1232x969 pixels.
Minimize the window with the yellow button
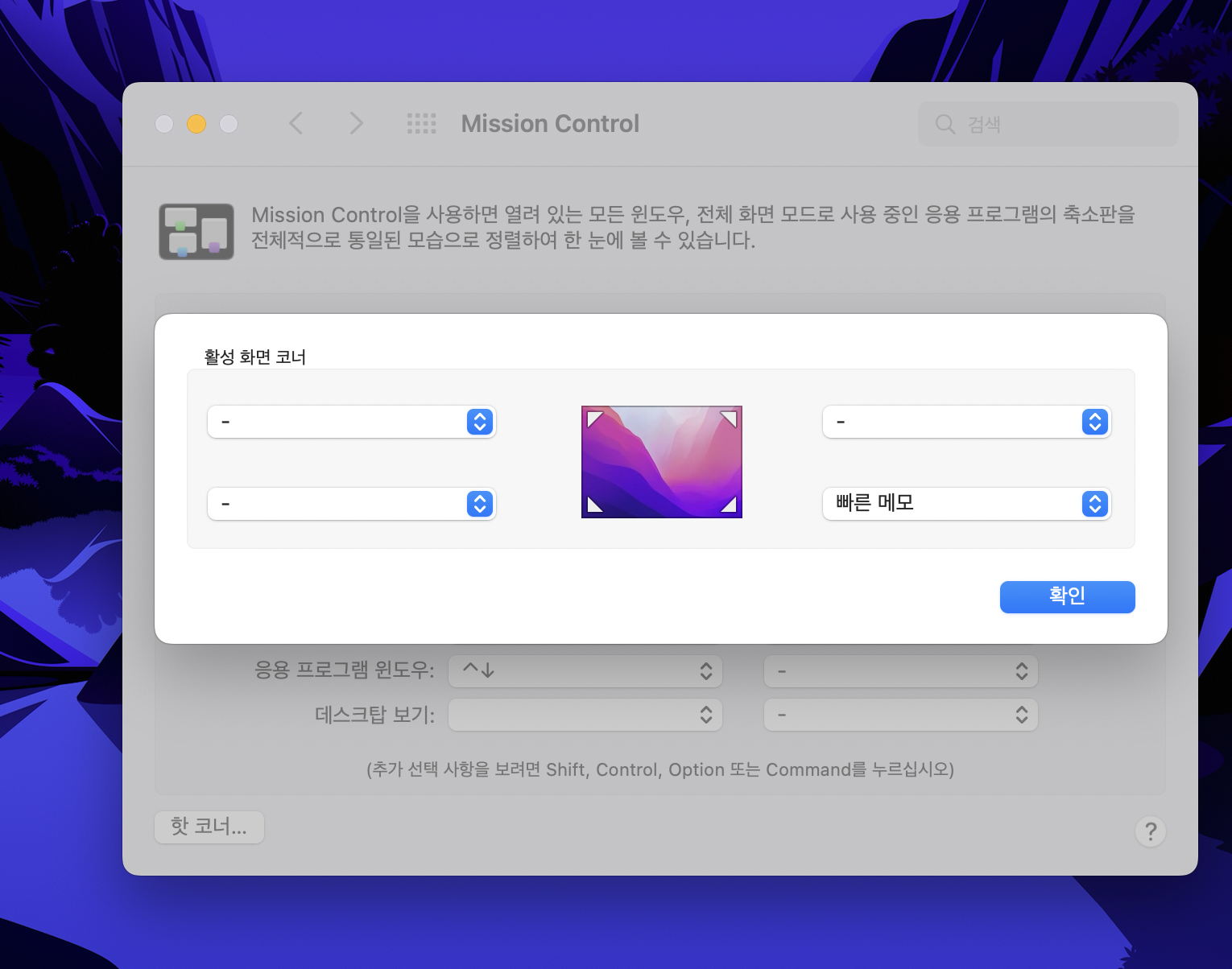tap(196, 123)
